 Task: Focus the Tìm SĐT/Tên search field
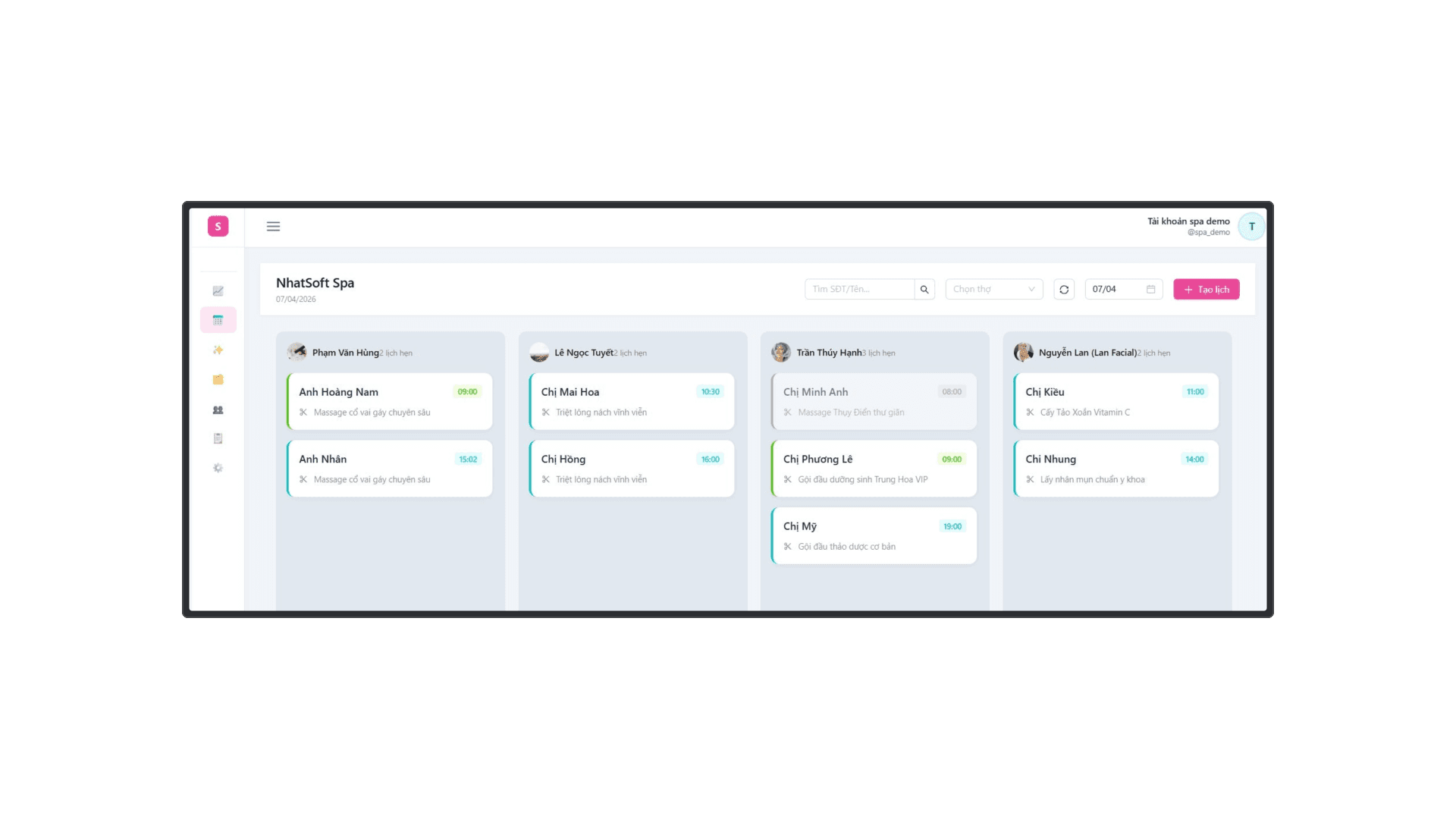pyautogui.click(x=859, y=290)
